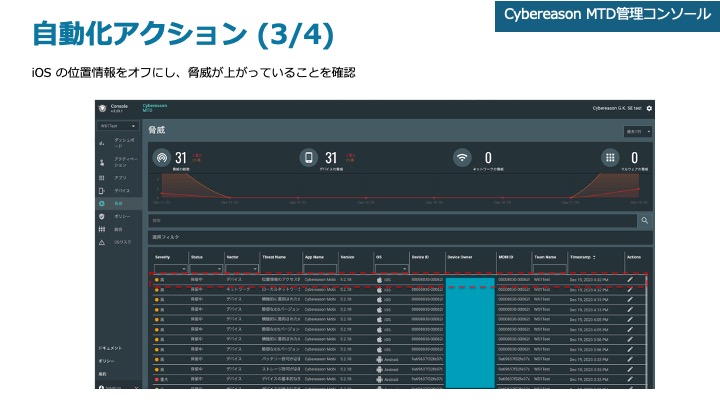Viewport: 720px width, 405px height.
Task: Click the Policy shield sidebar icon
Action: click(102, 216)
